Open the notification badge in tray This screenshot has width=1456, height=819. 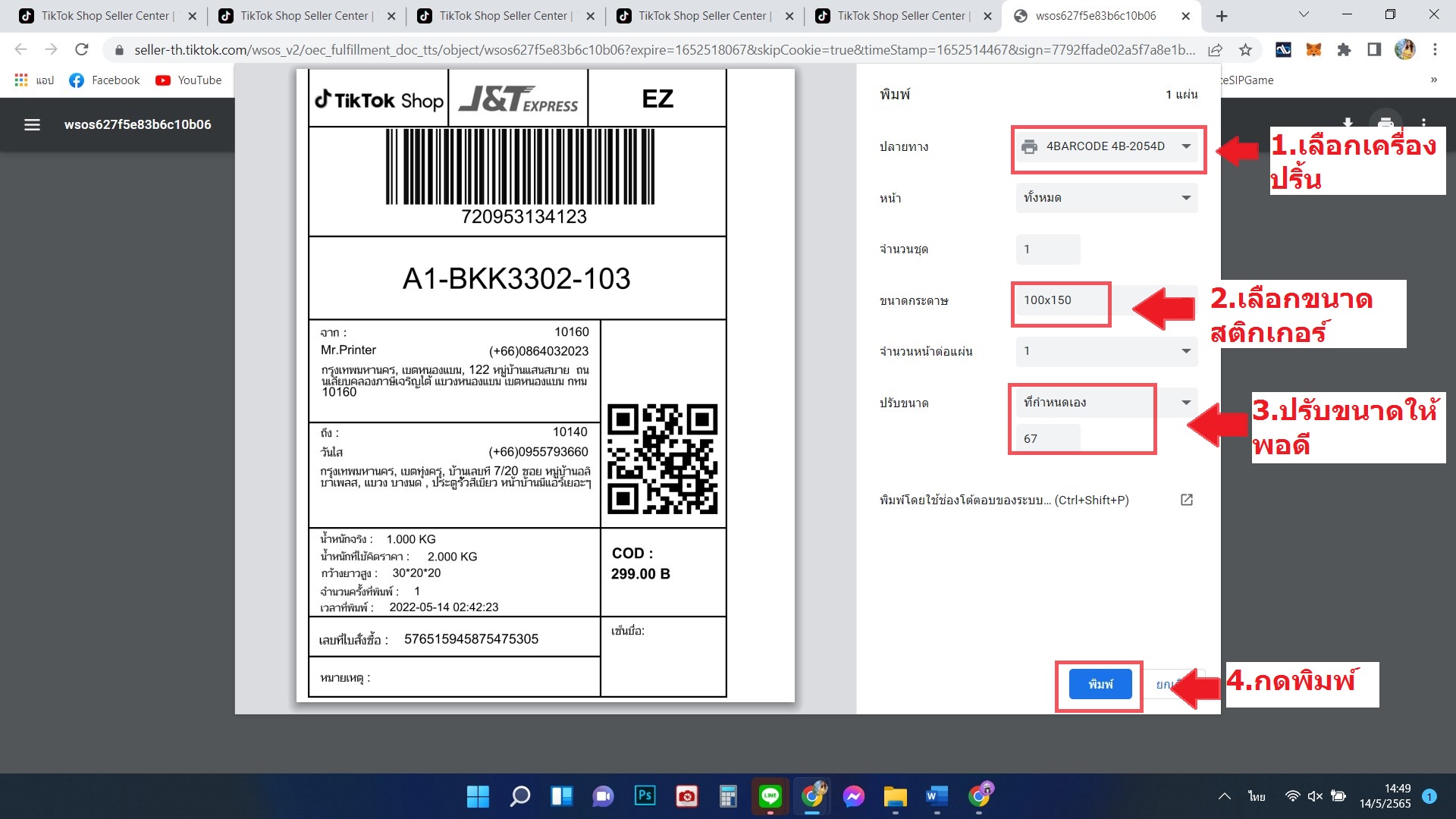[1429, 796]
